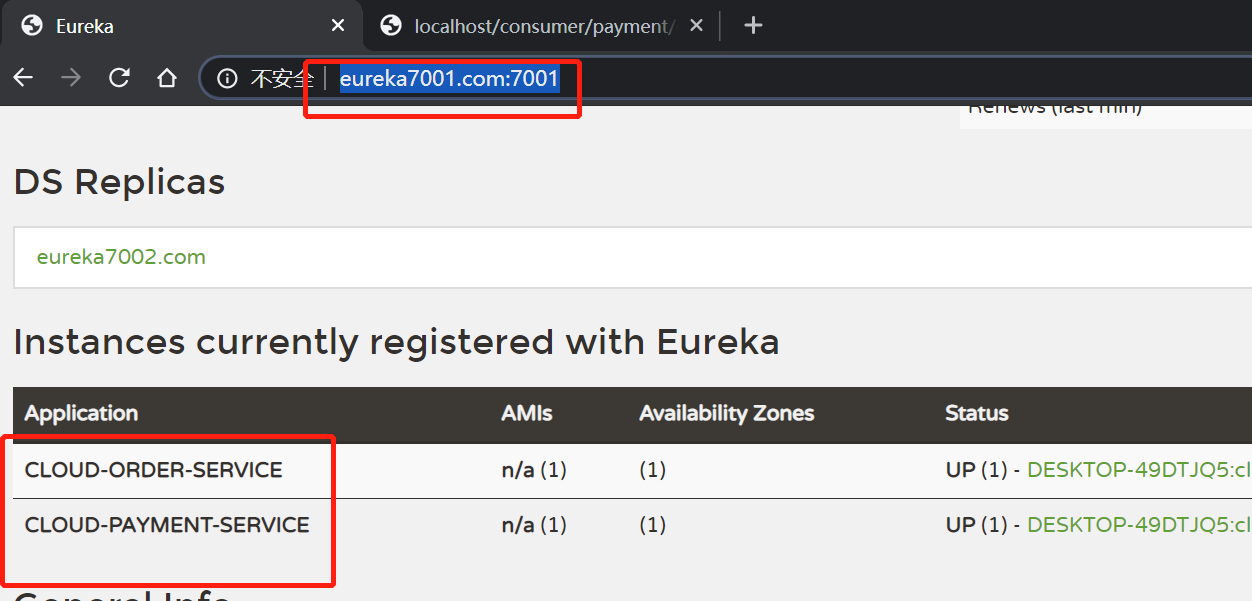Close the localhost/consumer/payment tab

coord(697,26)
